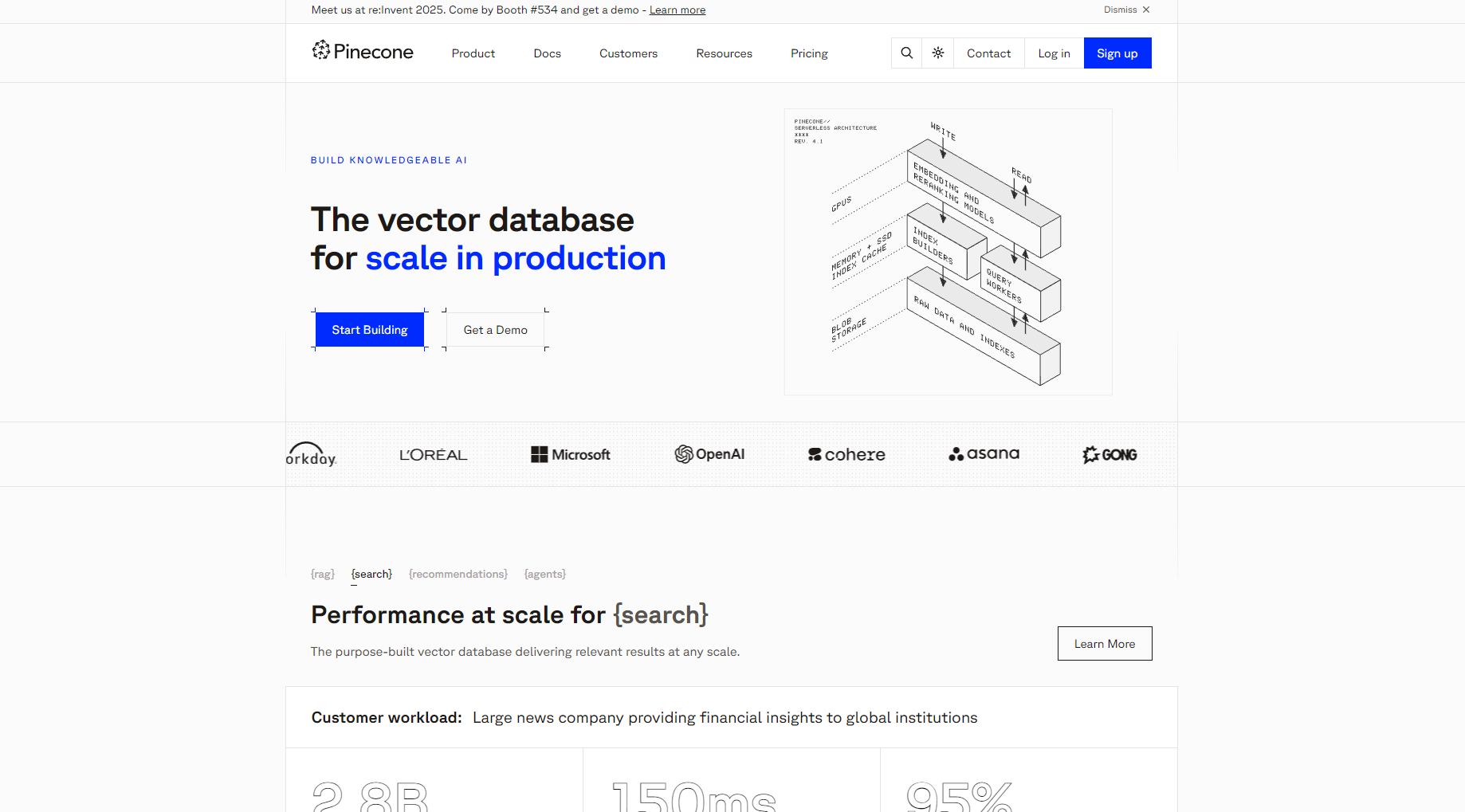Click the Microsoft logo
The height and width of the screenshot is (812, 1465).
click(x=571, y=454)
